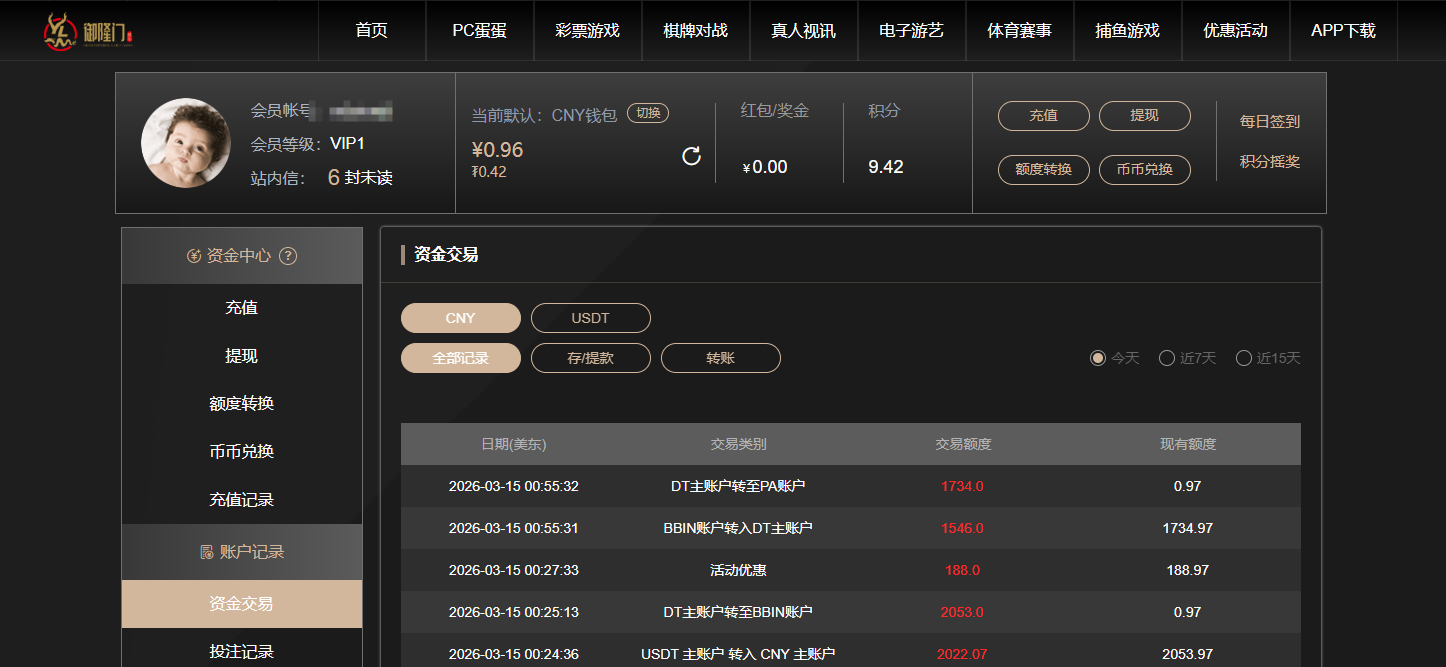The width and height of the screenshot is (1446, 667).
Task: Open 充值记录 in the sidebar
Action: tap(241, 499)
